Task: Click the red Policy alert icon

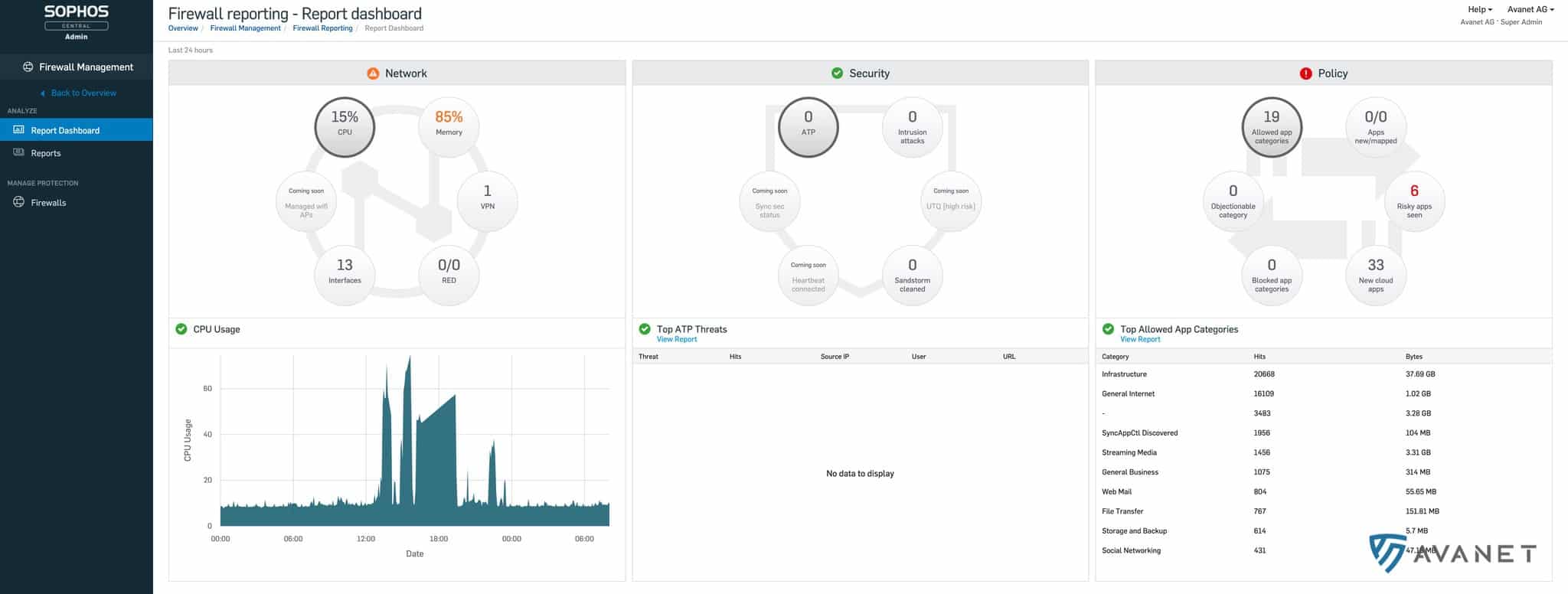Action: pos(1305,73)
